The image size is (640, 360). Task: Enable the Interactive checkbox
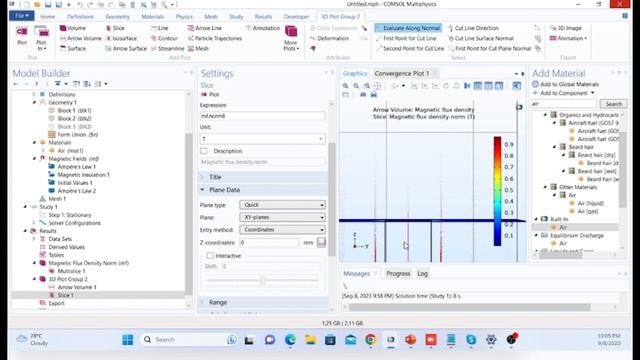[210, 256]
